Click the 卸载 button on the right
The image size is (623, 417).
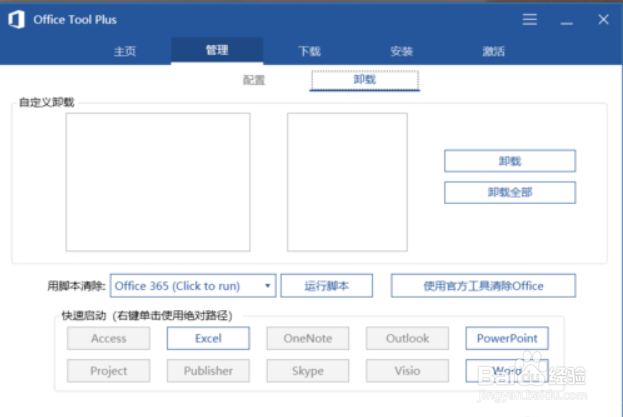point(510,161)
